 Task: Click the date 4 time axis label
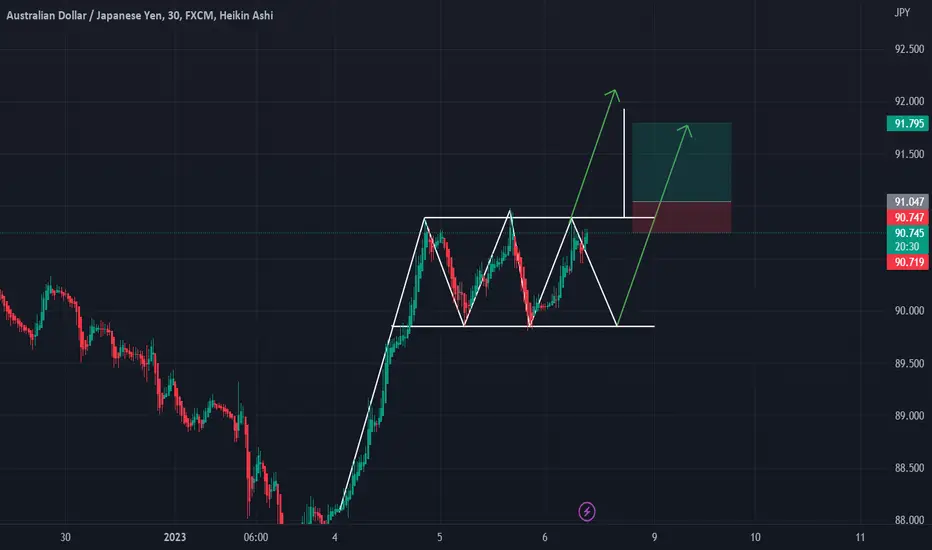(335, 538)
